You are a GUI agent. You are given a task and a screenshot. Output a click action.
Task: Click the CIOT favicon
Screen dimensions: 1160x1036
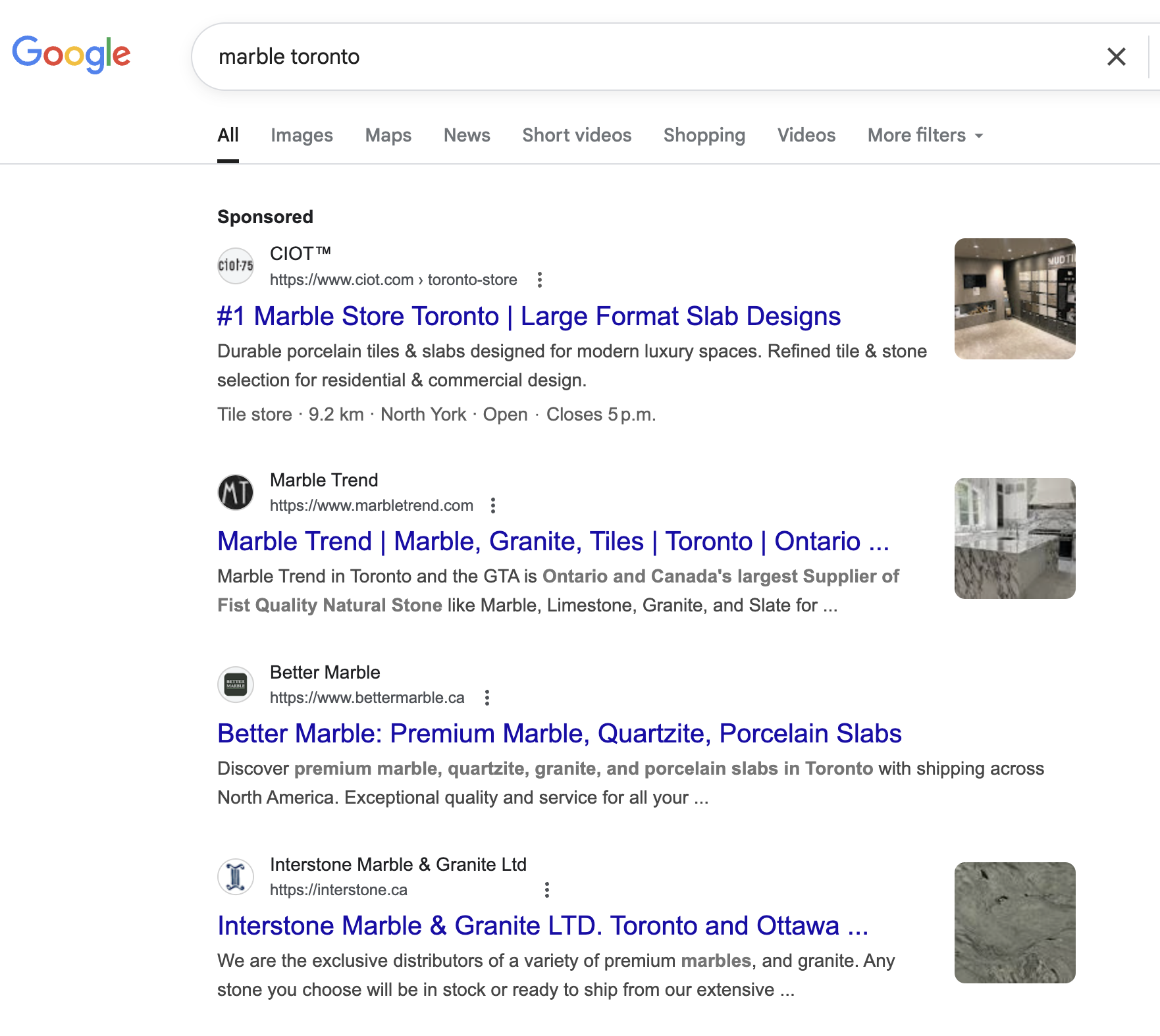coord(236,266)
